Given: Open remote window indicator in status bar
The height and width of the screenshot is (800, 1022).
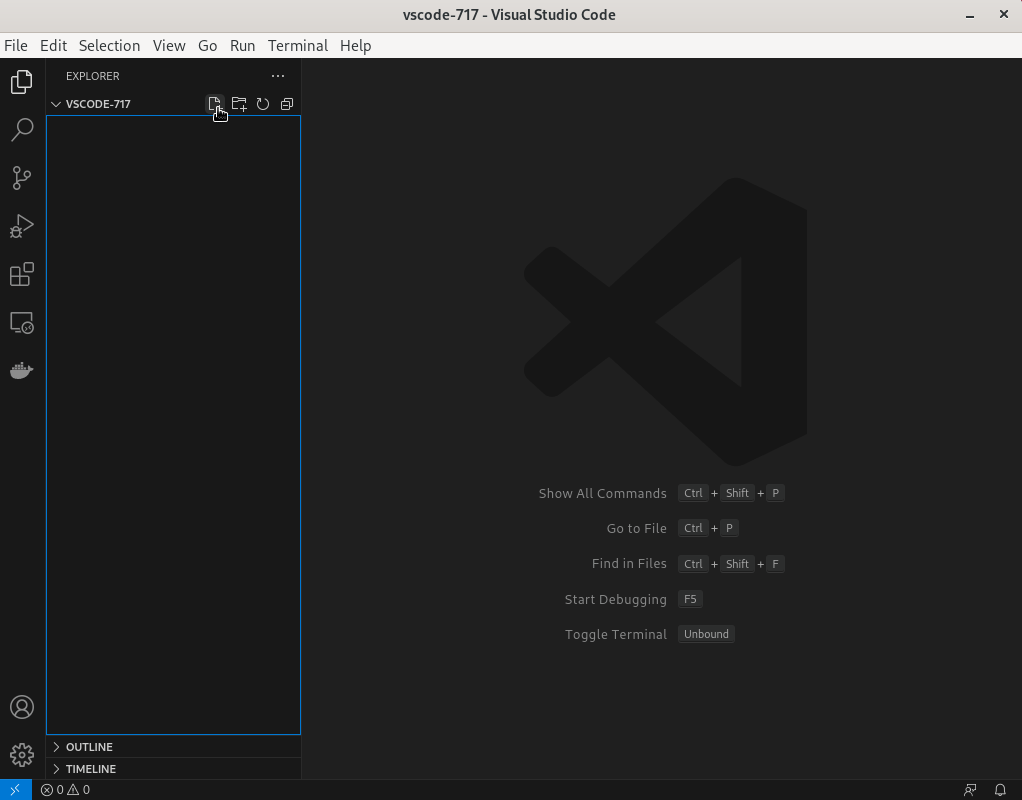Looking at the screenshot, I should click(x=16, y=790).
